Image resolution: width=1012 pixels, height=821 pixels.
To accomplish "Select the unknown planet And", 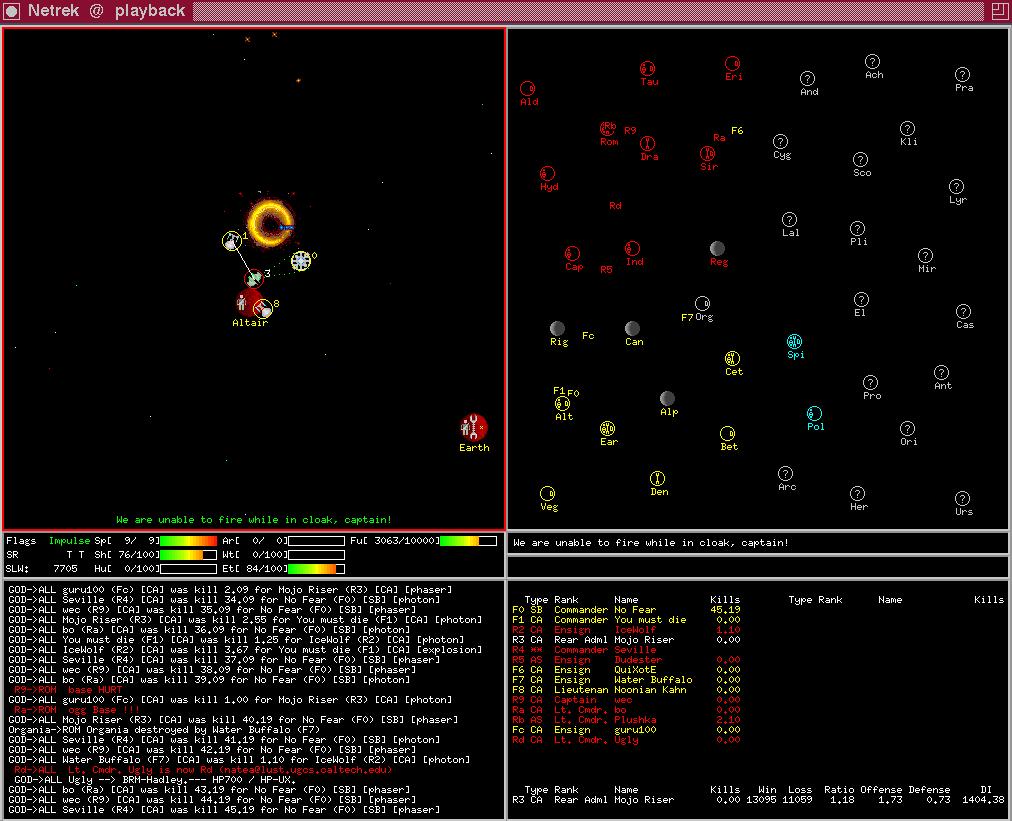I will click(807, 79).
